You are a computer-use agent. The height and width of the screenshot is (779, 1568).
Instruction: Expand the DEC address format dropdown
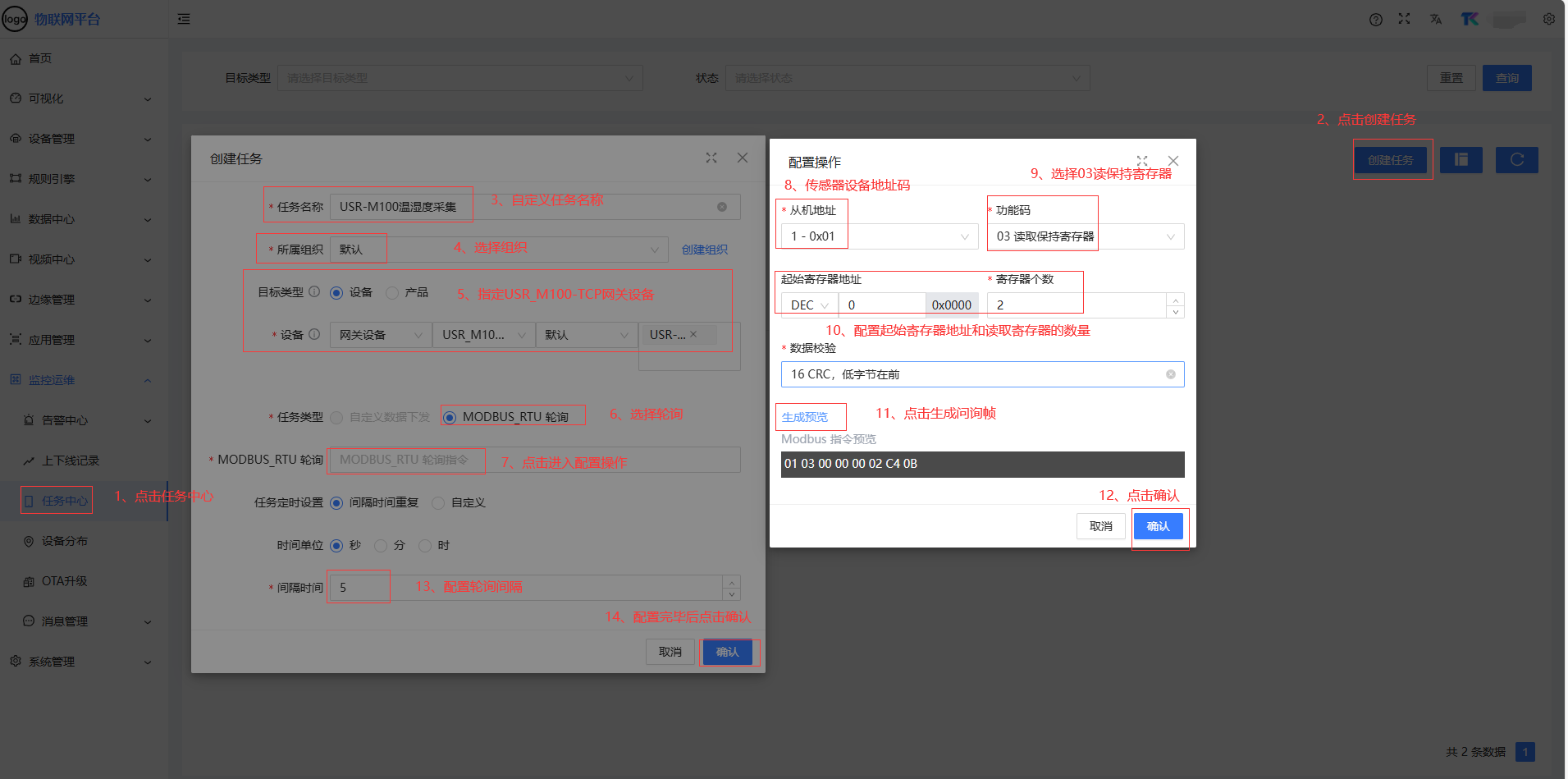[809, 305]
